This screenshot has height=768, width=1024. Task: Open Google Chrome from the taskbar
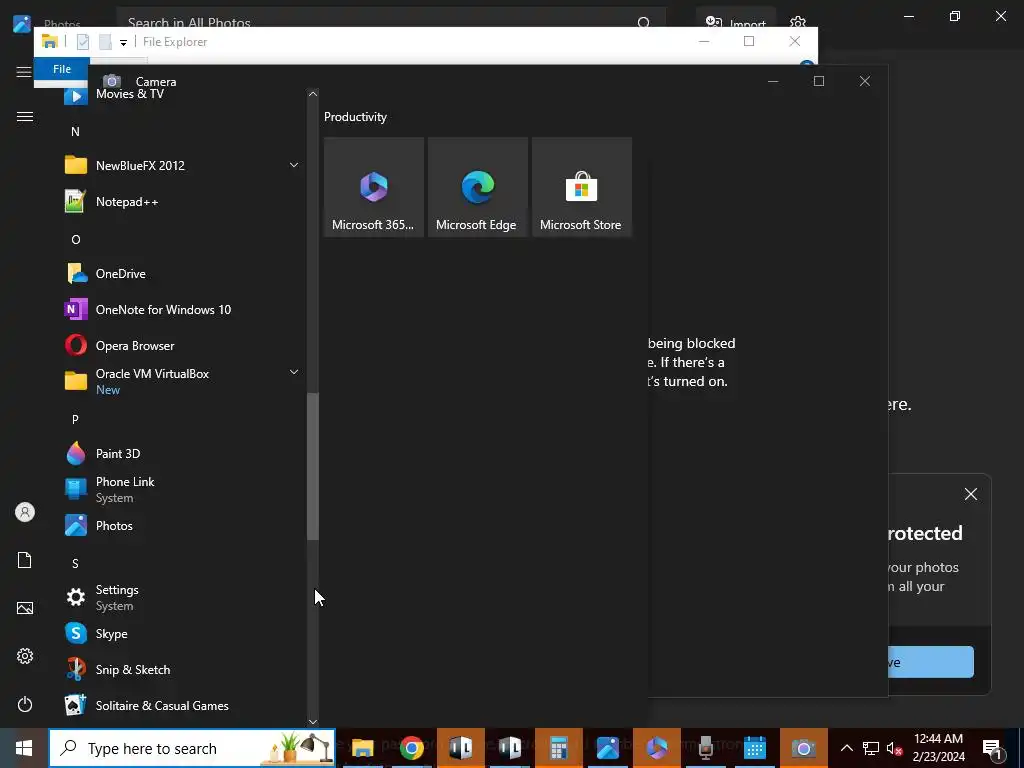point(411,748)
